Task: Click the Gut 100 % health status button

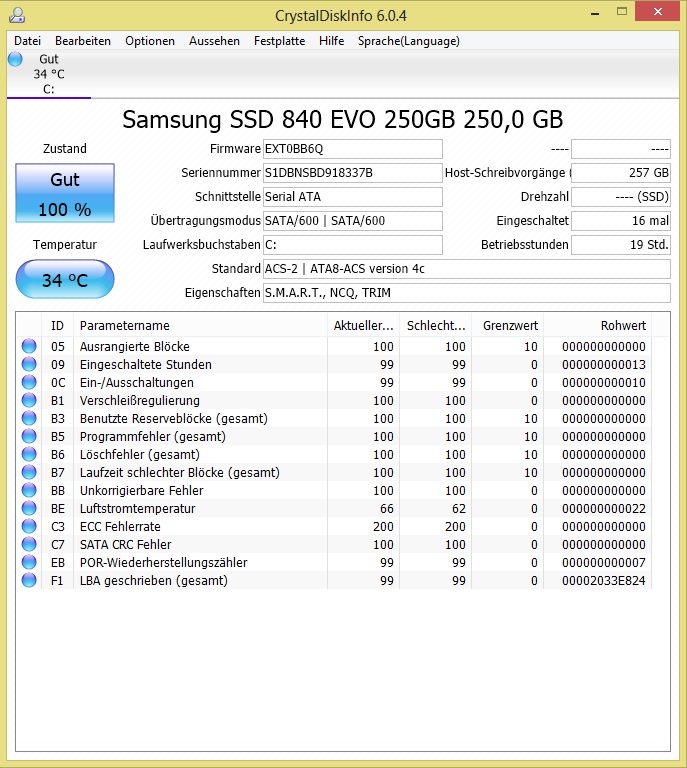Action: point(65,193)
